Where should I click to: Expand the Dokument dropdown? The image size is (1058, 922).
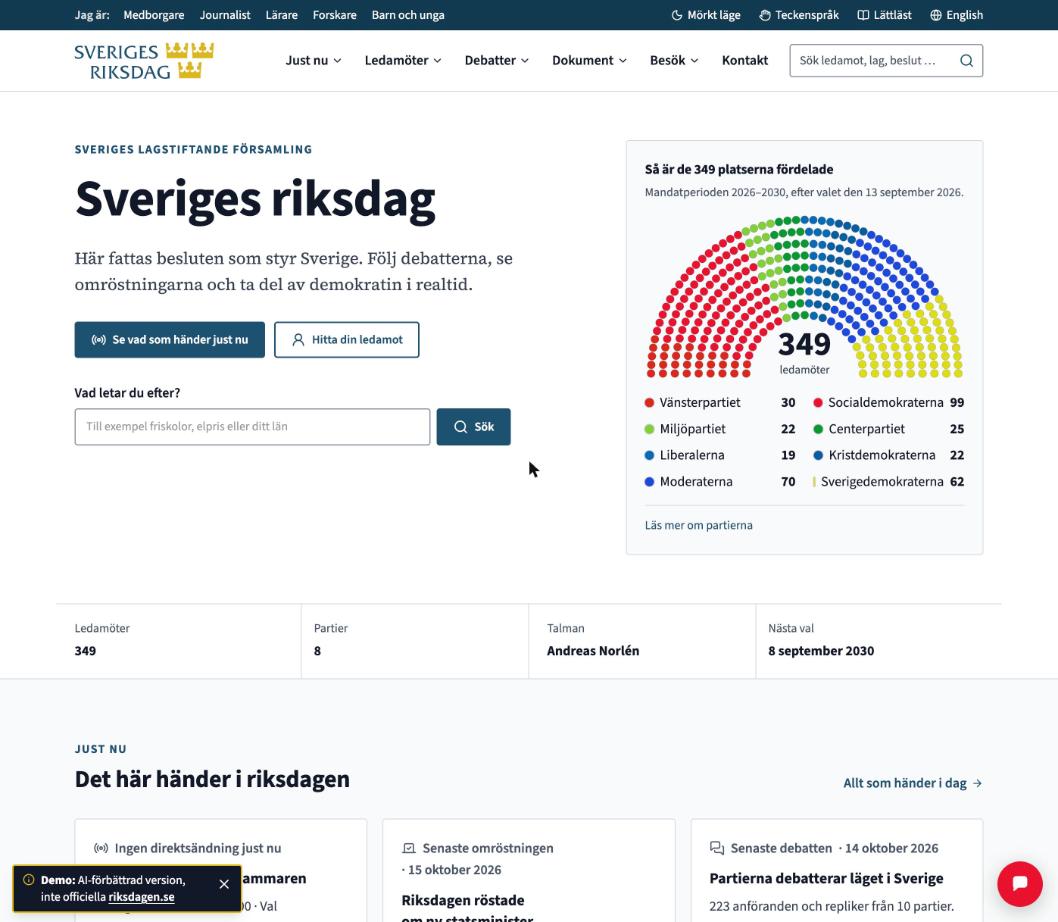(589, 61)
